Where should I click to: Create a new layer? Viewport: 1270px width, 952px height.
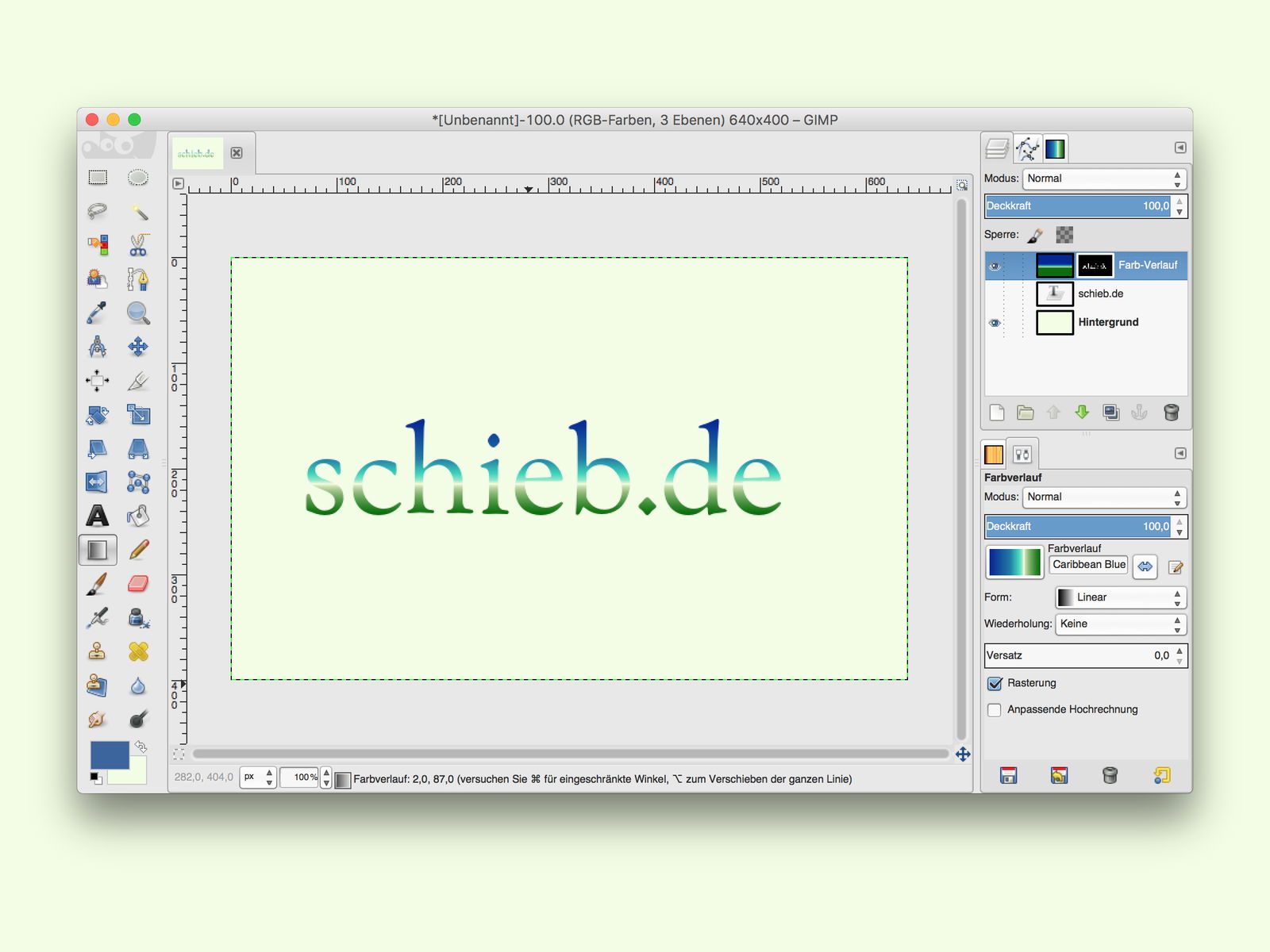[x=997, y=413]
